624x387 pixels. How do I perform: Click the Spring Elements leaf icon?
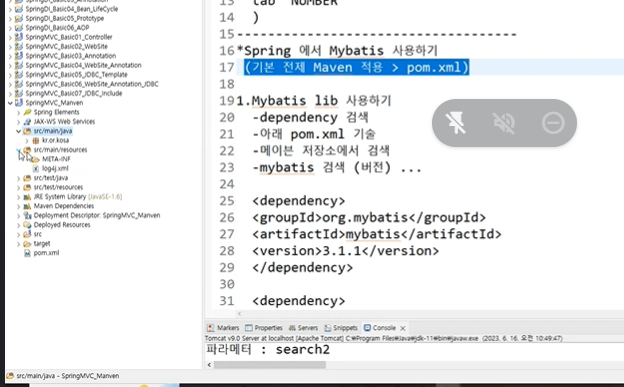27,112
